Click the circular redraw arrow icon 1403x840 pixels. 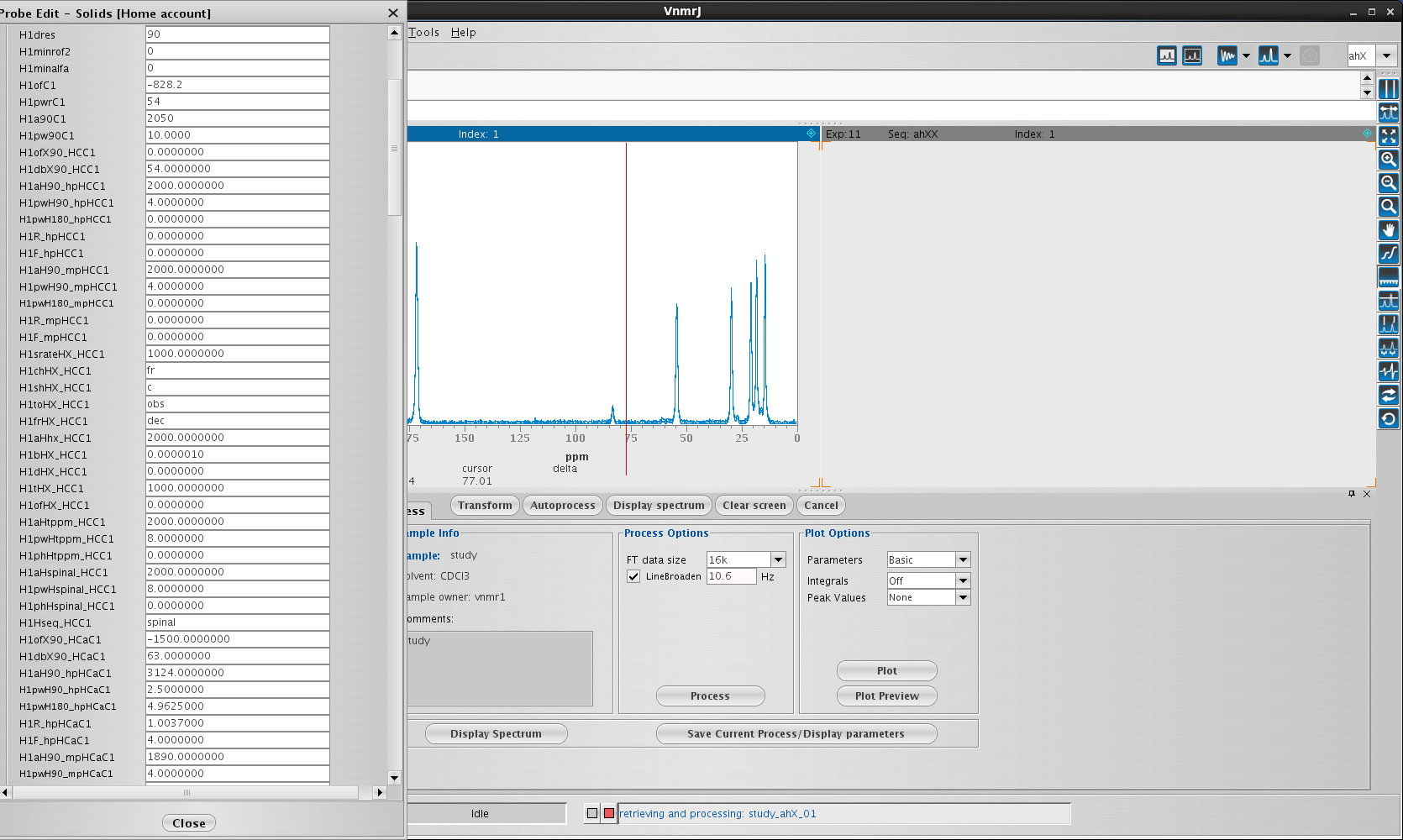point(1389,418)
